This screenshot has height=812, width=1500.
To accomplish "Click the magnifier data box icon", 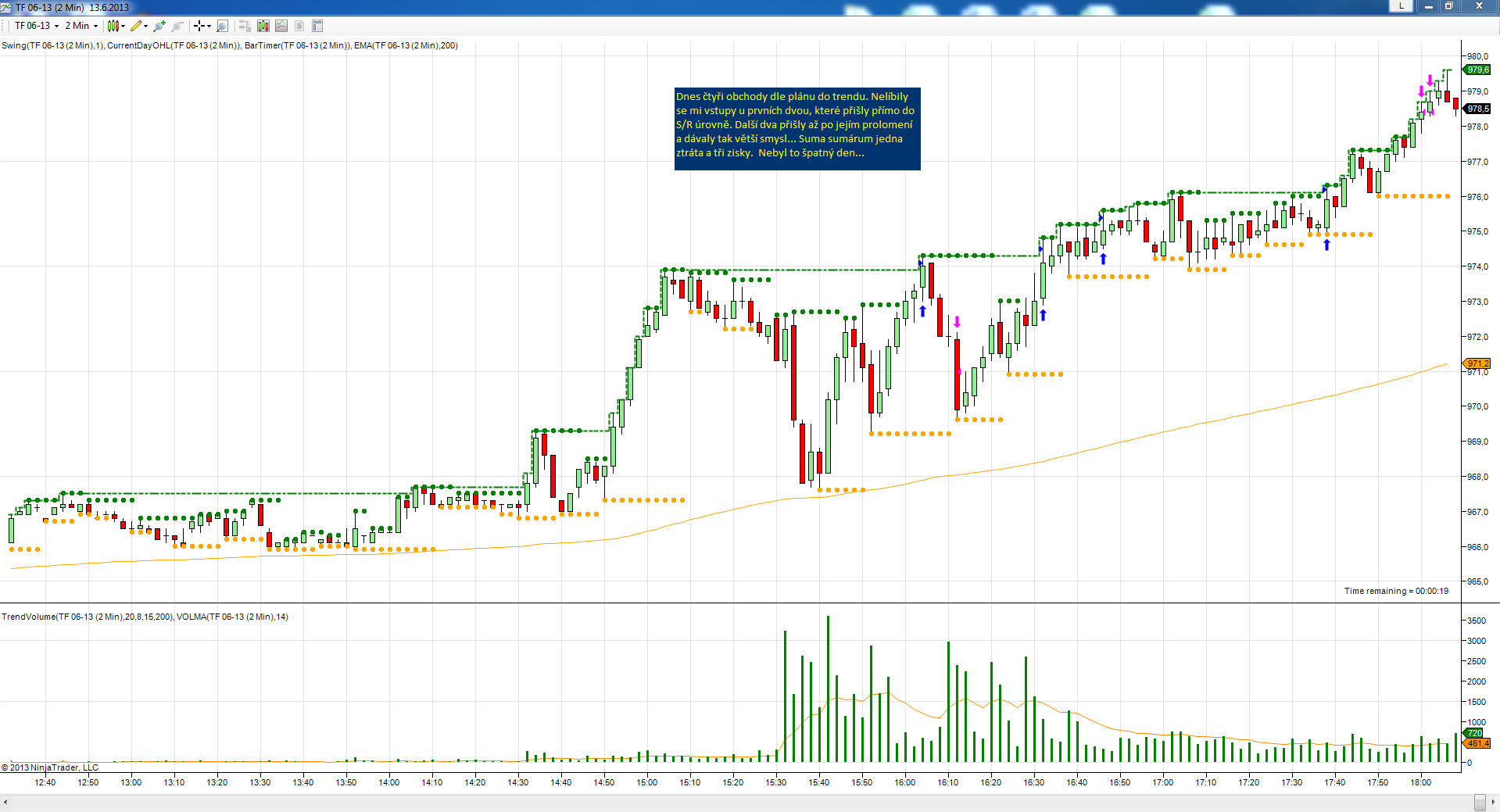I will 222,26.
